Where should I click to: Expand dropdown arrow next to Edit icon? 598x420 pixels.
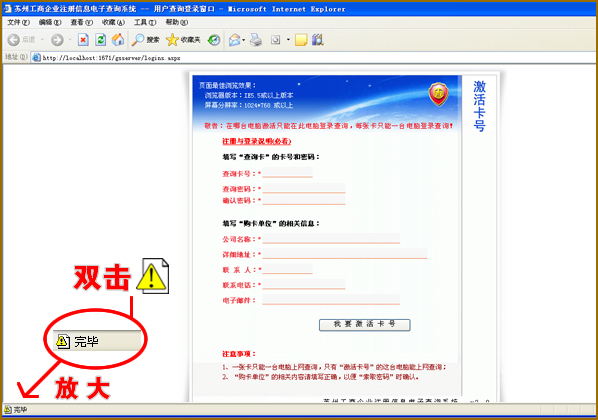coord(288,40)
